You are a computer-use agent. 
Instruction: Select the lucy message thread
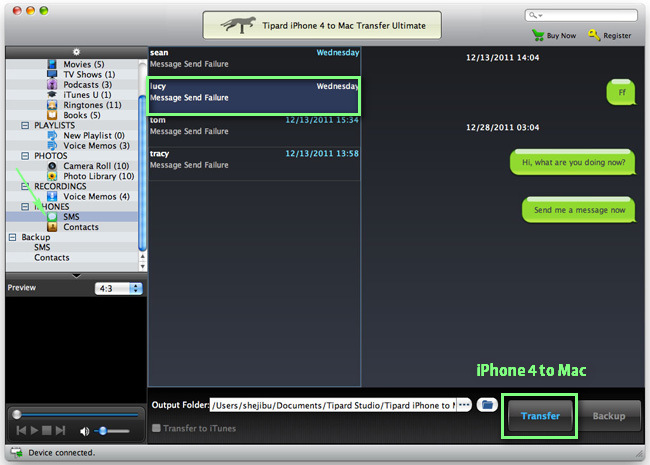(254, 95)
